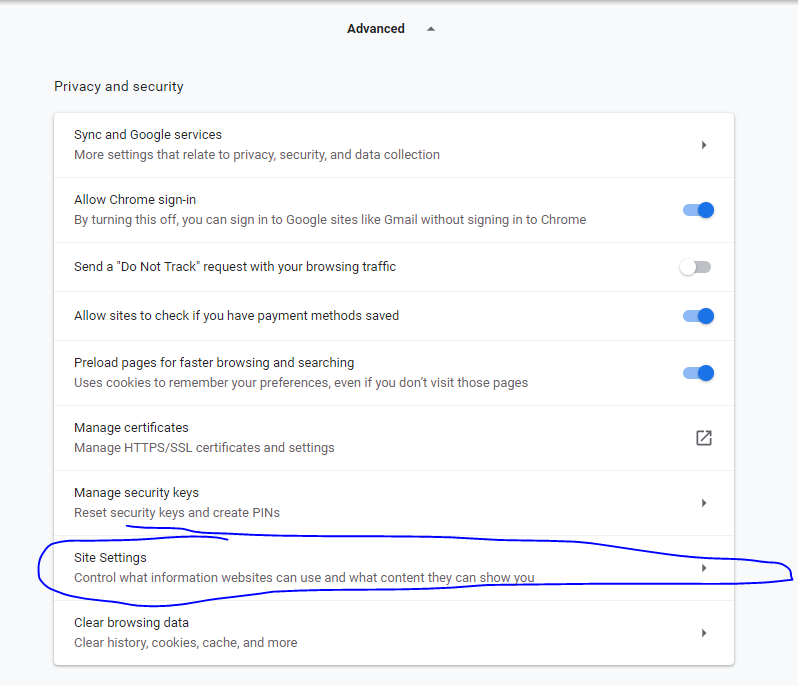Select the Preload pages setting description
The image size is (798, 686).
tap(300, 383)
